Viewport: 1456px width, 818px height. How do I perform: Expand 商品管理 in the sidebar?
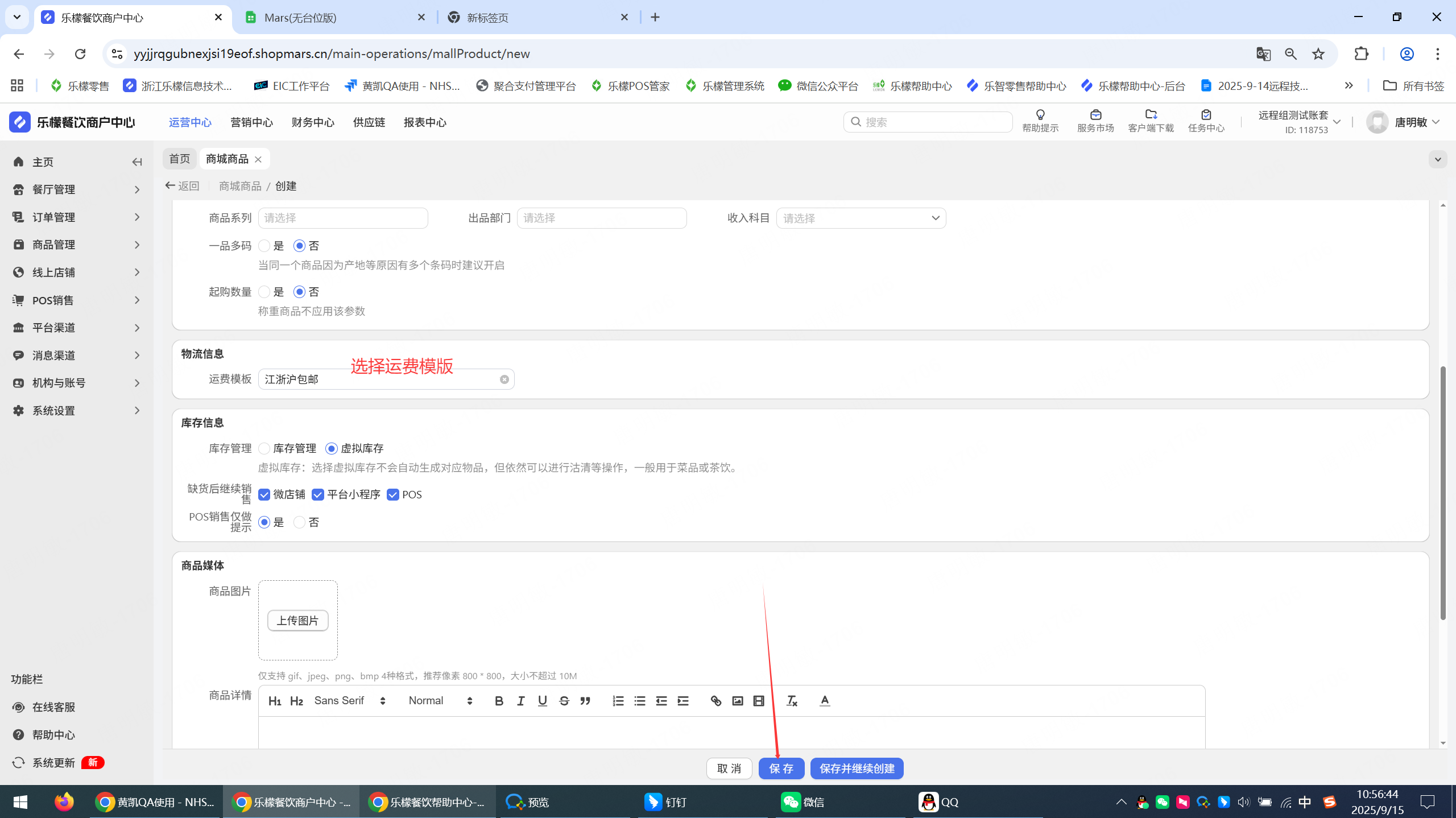click(x=77, y=245)
